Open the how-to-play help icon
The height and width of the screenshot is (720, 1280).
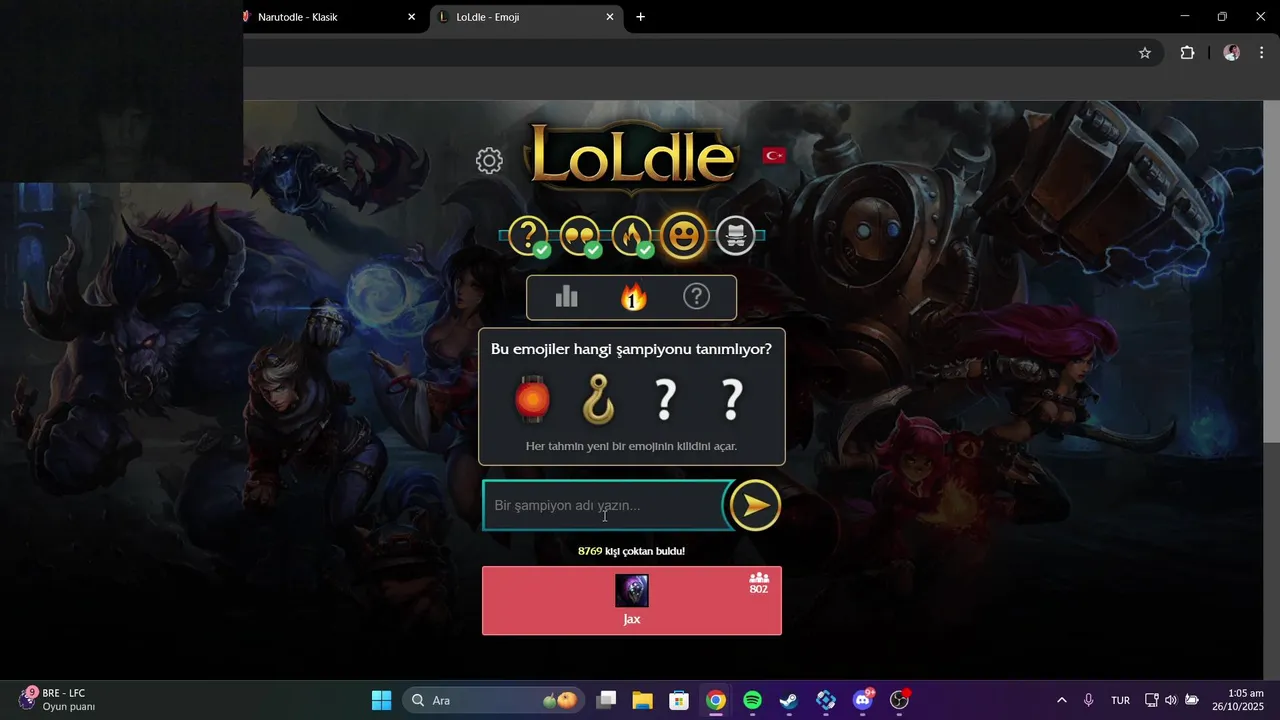[x=696, y=297]
